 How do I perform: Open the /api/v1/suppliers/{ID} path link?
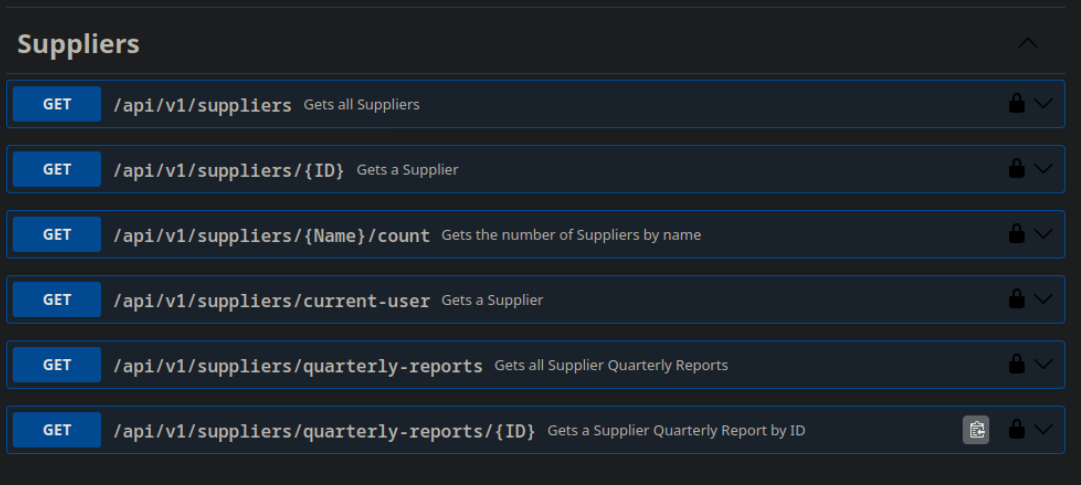228,170
